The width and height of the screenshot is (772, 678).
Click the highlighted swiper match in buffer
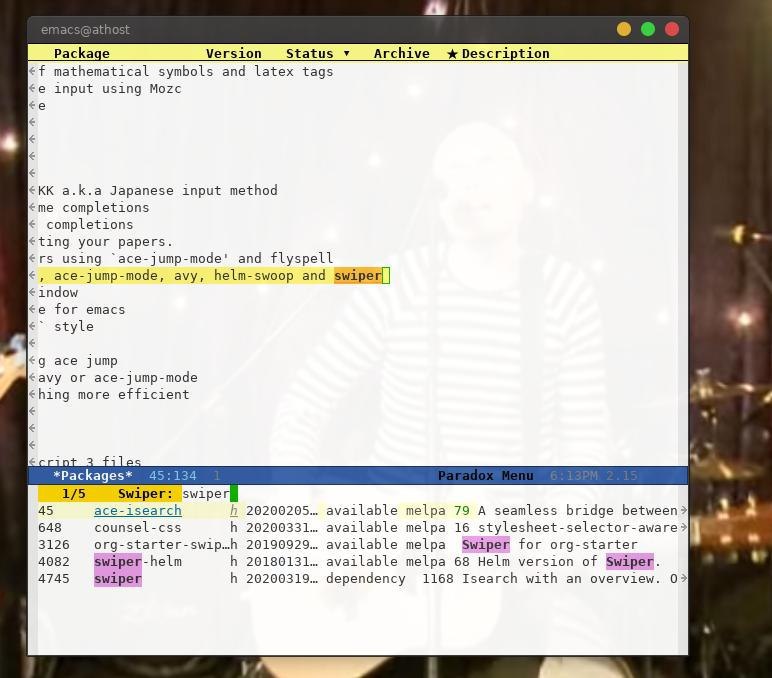click(x=358, y=276)
